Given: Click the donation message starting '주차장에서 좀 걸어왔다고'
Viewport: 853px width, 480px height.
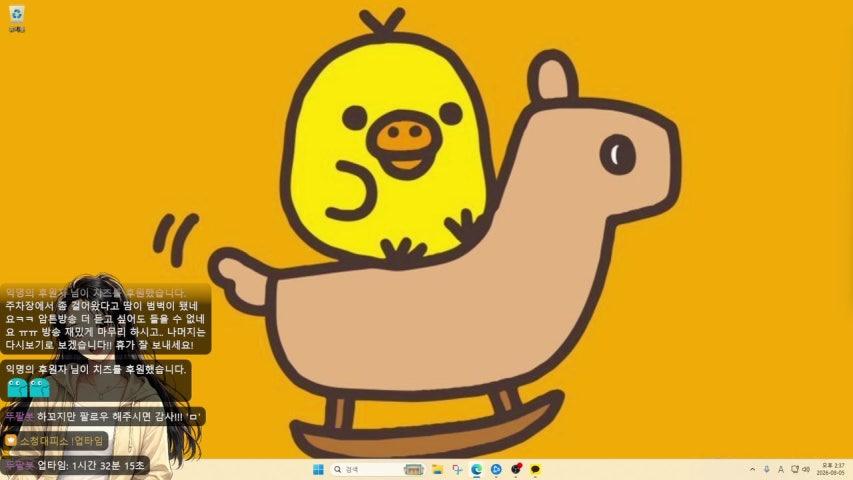Looking at the screenshot, I should [x=105, y=325].
